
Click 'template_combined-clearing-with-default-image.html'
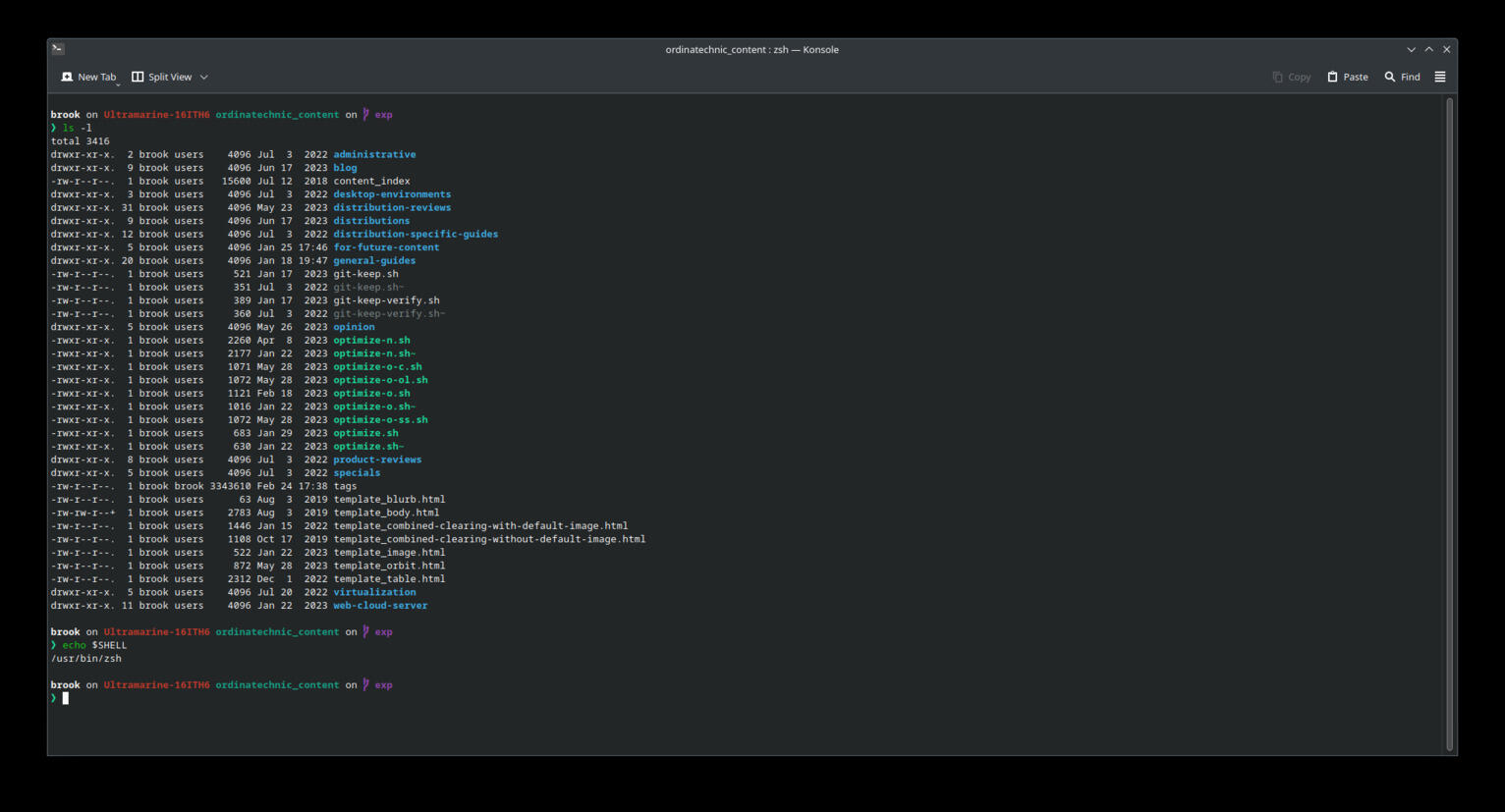(x=480, y=525)
